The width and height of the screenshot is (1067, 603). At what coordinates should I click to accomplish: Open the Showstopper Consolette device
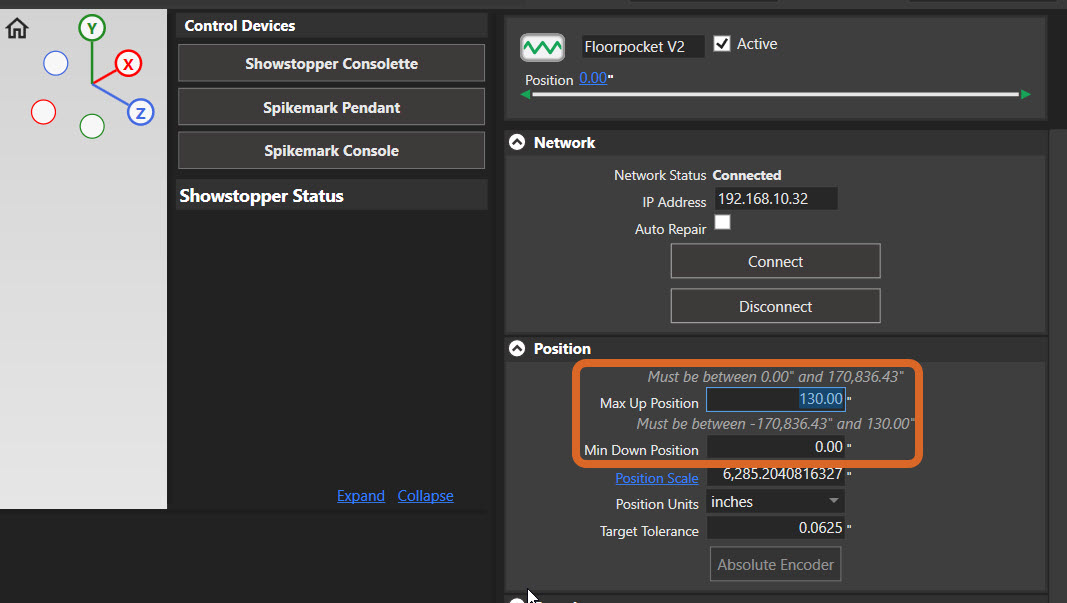point(331,64)
